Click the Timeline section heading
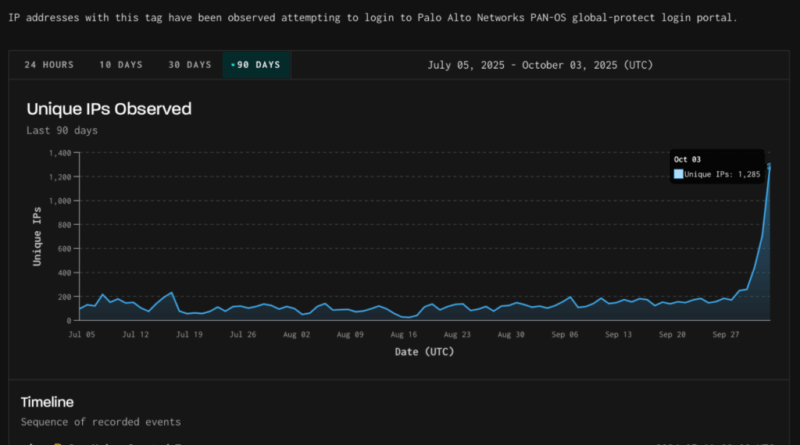The image size is (800, 445). 47,402
